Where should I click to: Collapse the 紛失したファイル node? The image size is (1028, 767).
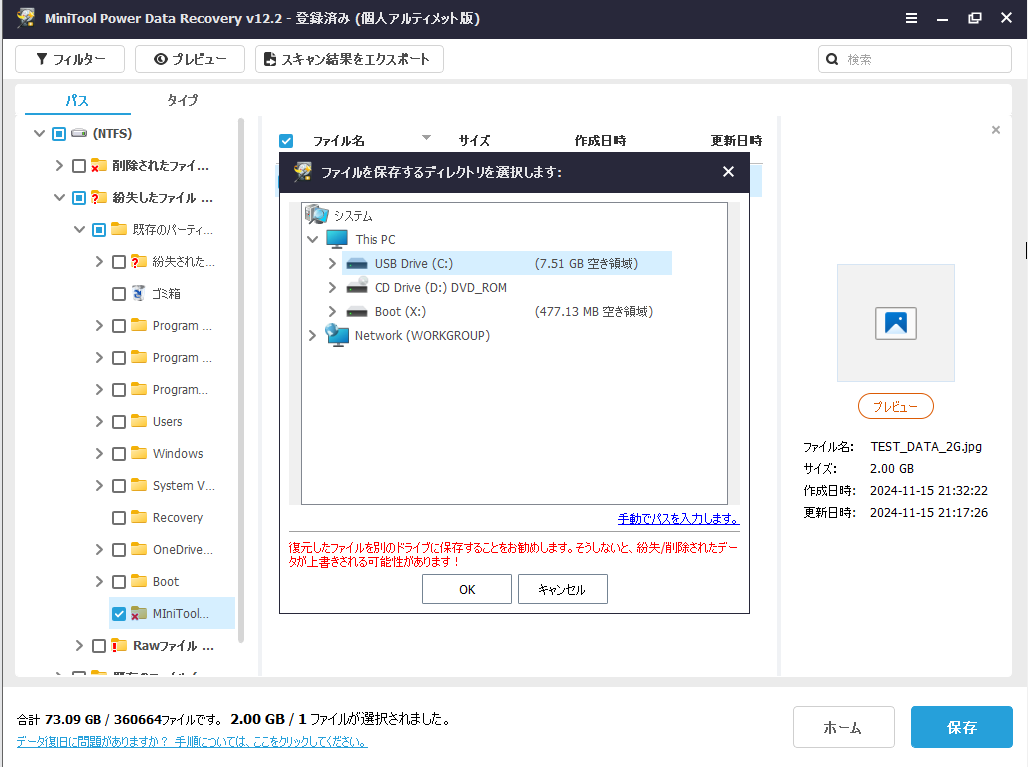coord(59,198)
